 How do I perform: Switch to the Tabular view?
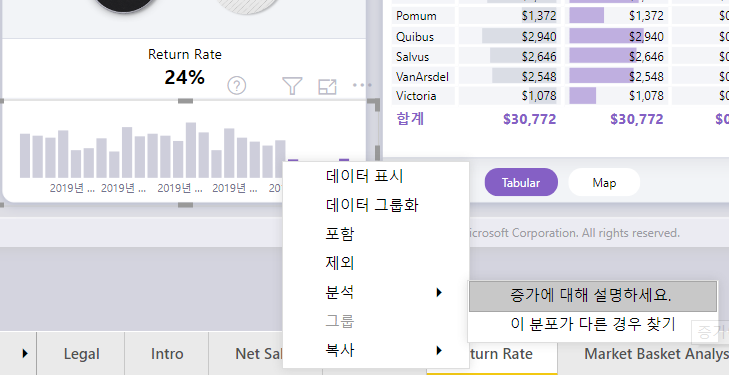[521, 183]
